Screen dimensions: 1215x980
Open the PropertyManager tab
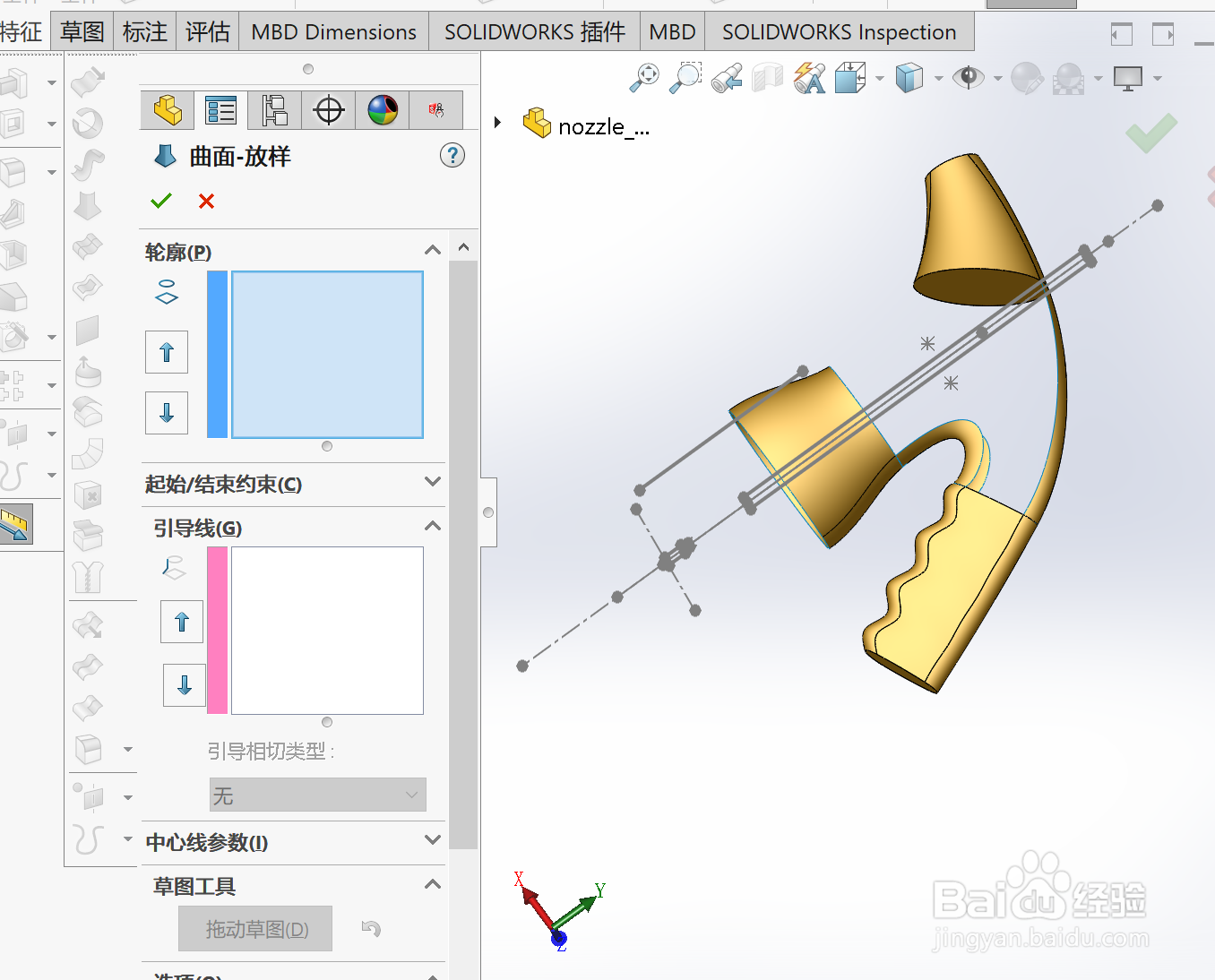click(220, 110)
